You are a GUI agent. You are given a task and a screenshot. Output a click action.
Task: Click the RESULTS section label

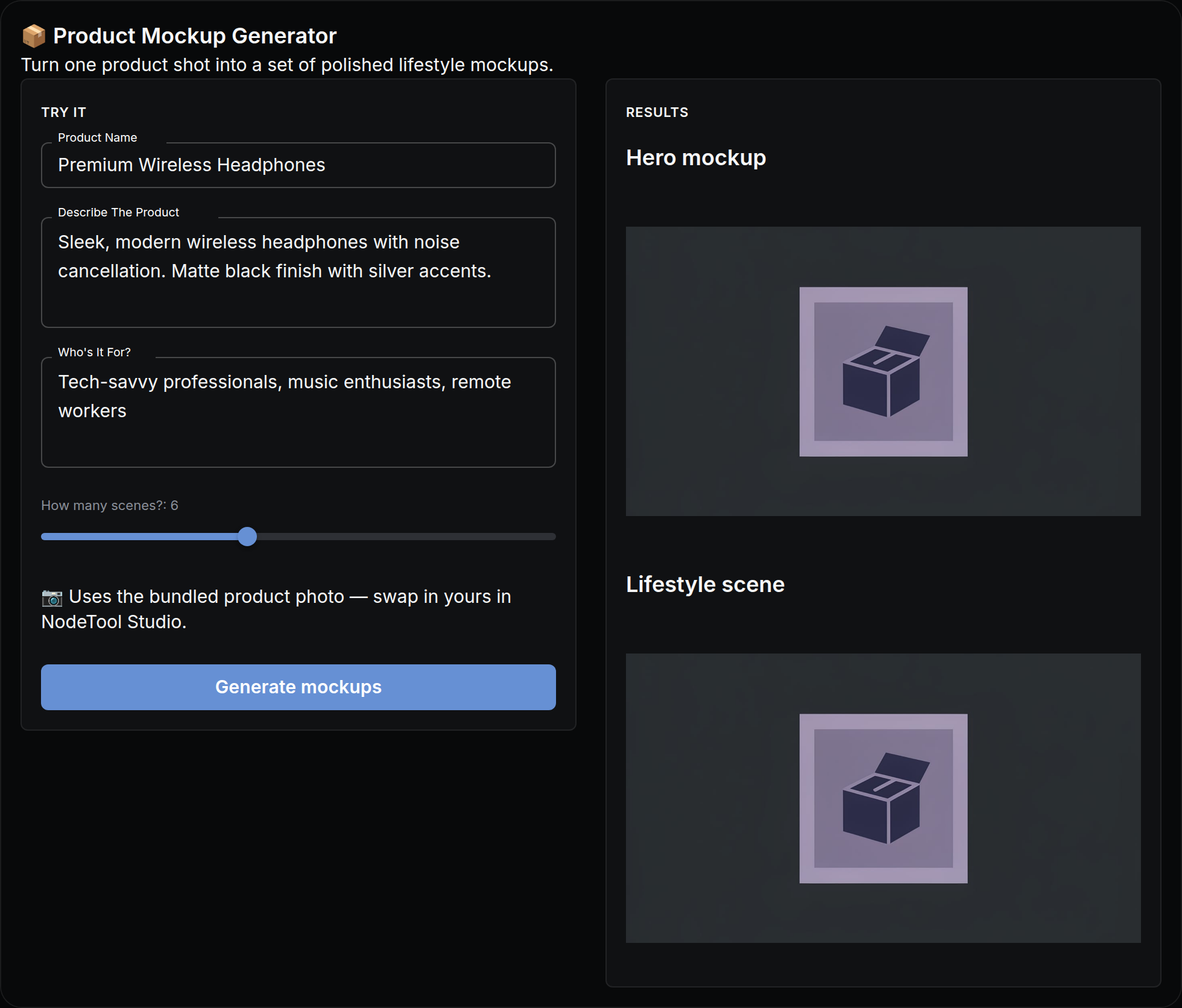click(657, 112)
